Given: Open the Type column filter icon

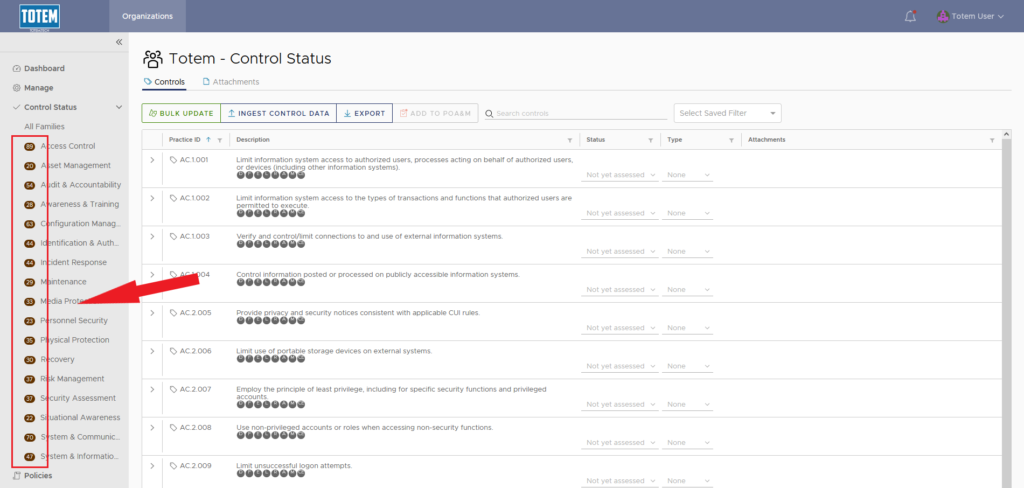Looking at the screenshot, I should tap(731, 140).
